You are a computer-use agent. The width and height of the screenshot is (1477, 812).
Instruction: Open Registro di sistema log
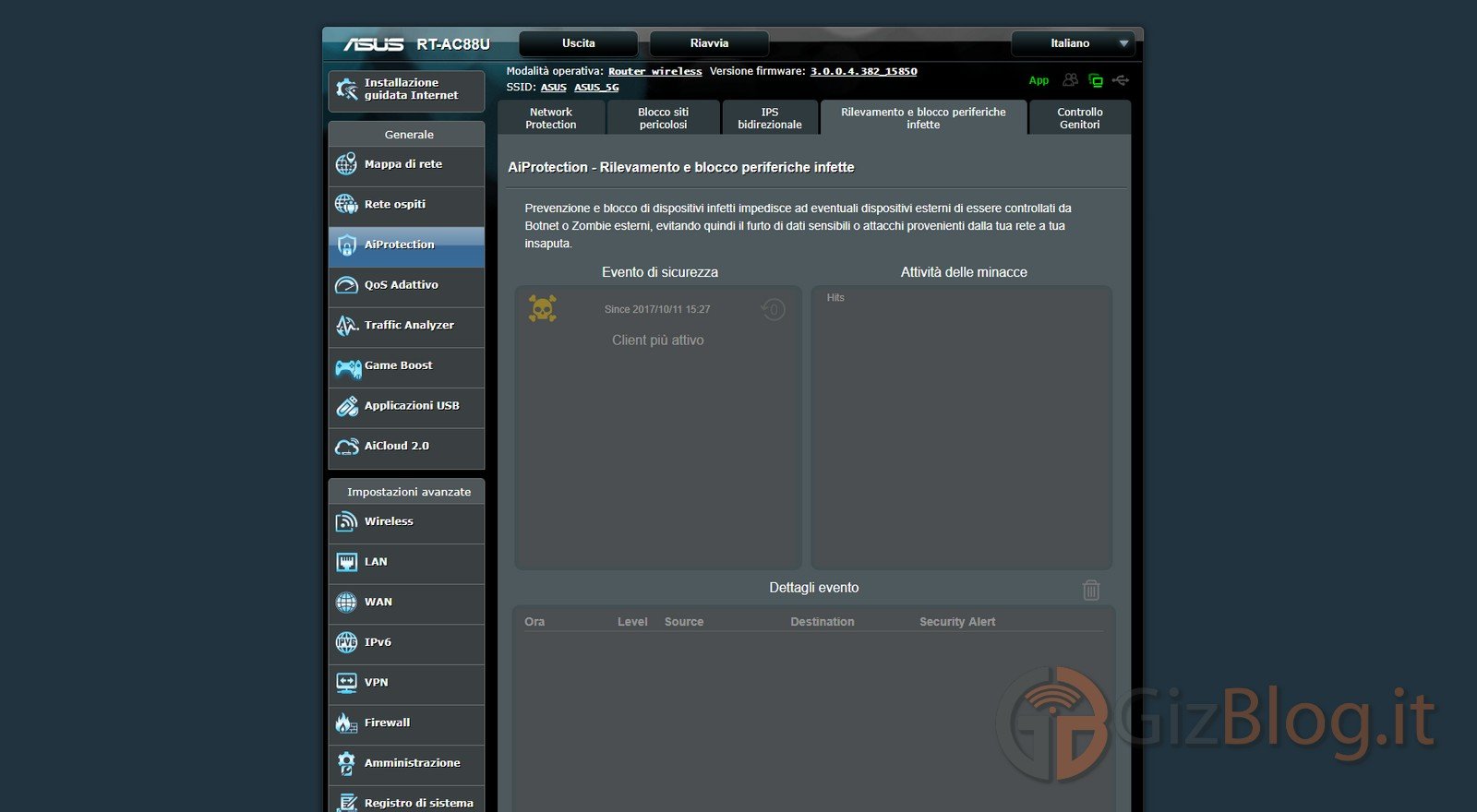406,801
